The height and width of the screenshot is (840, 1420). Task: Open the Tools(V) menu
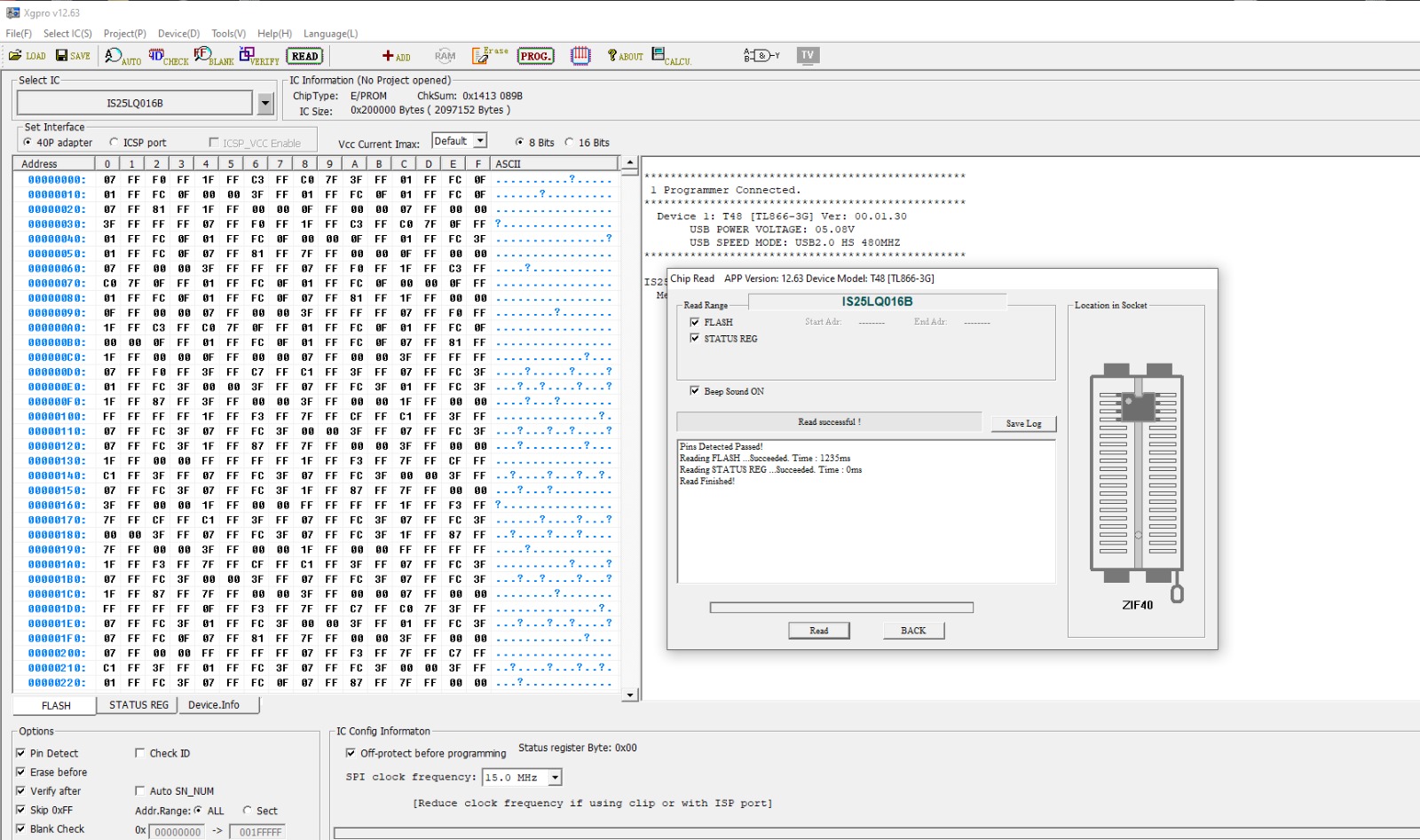click(x=228, y=34)
